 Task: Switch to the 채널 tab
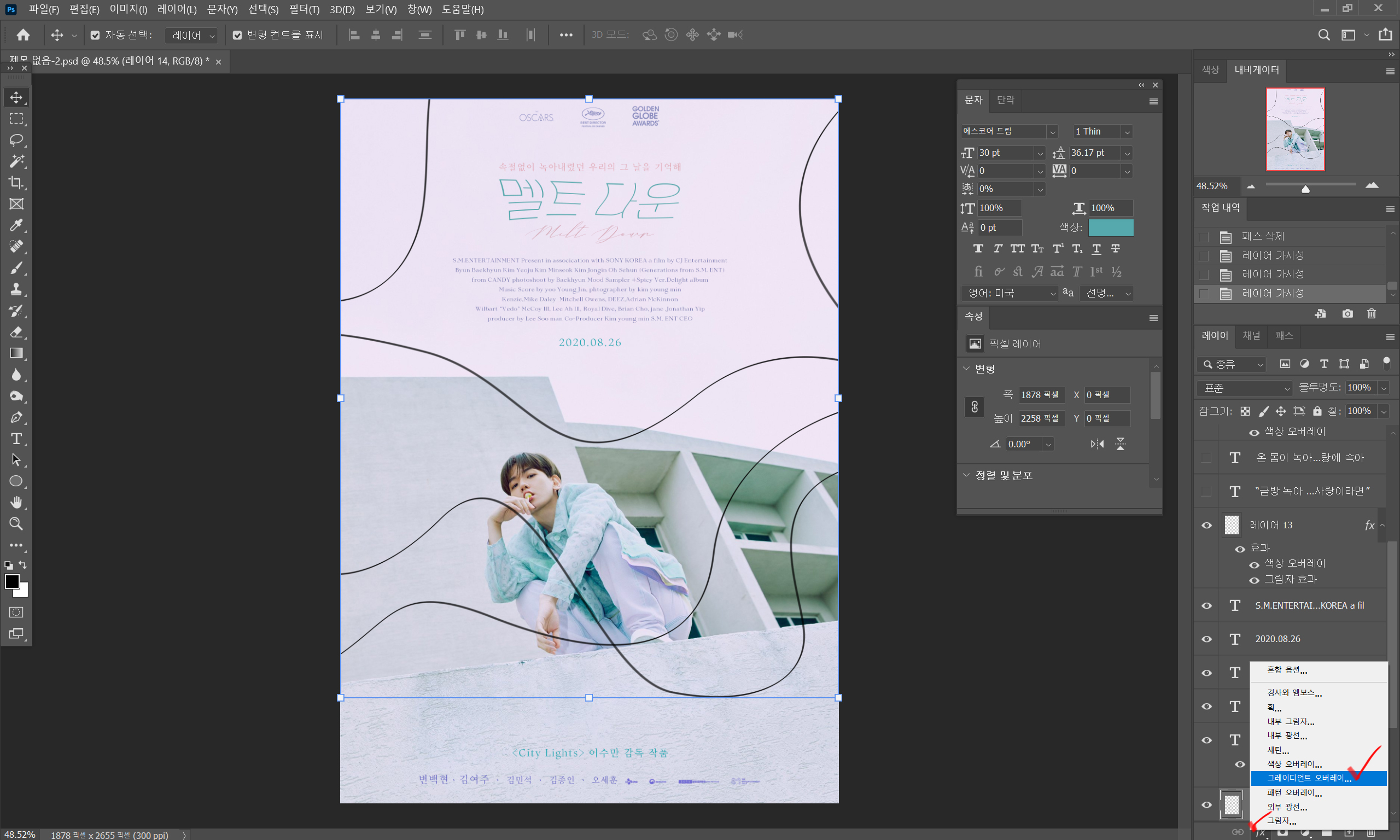[x=1251, y=336]
